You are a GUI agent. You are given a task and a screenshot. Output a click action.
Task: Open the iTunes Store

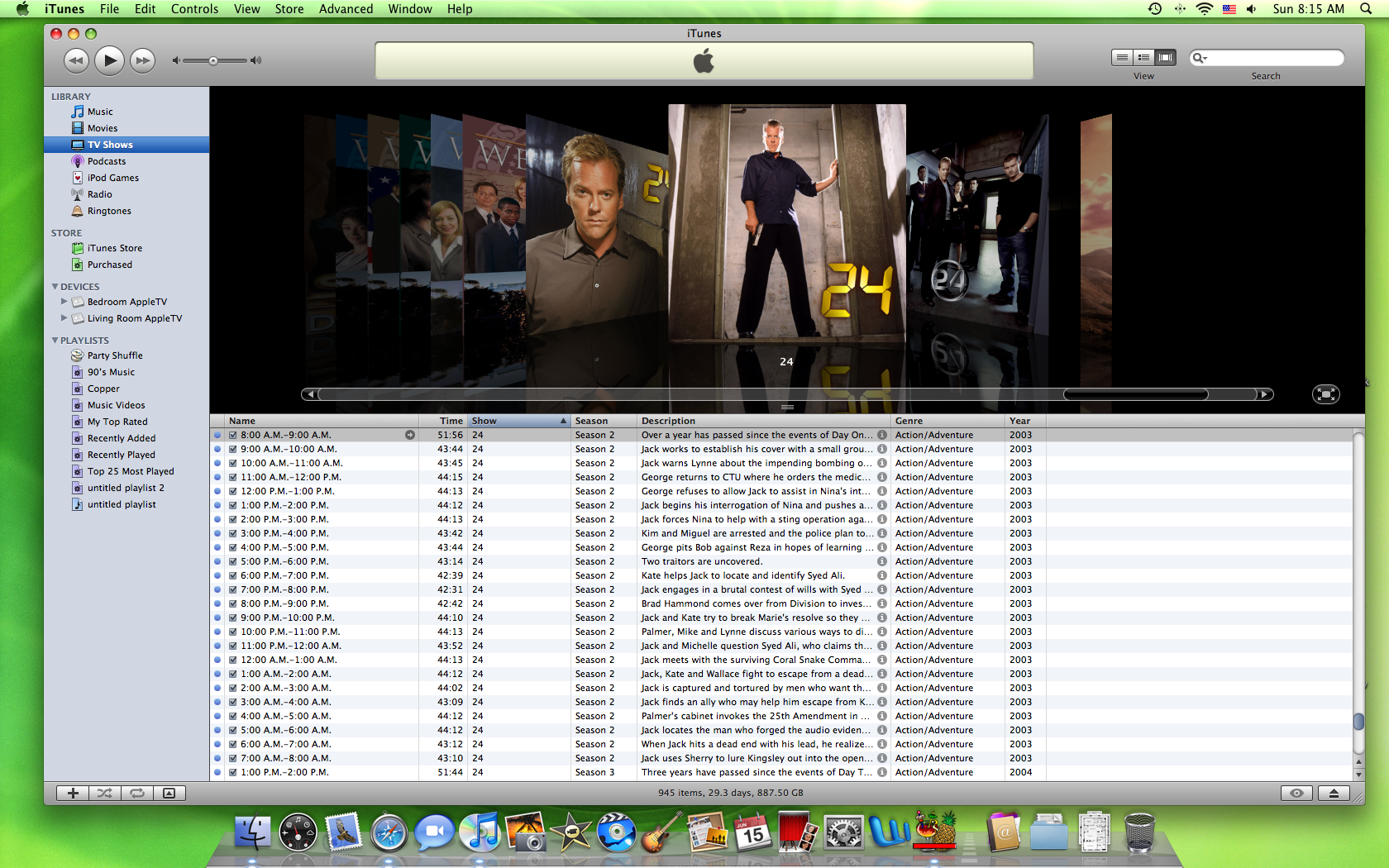[115, 248]
